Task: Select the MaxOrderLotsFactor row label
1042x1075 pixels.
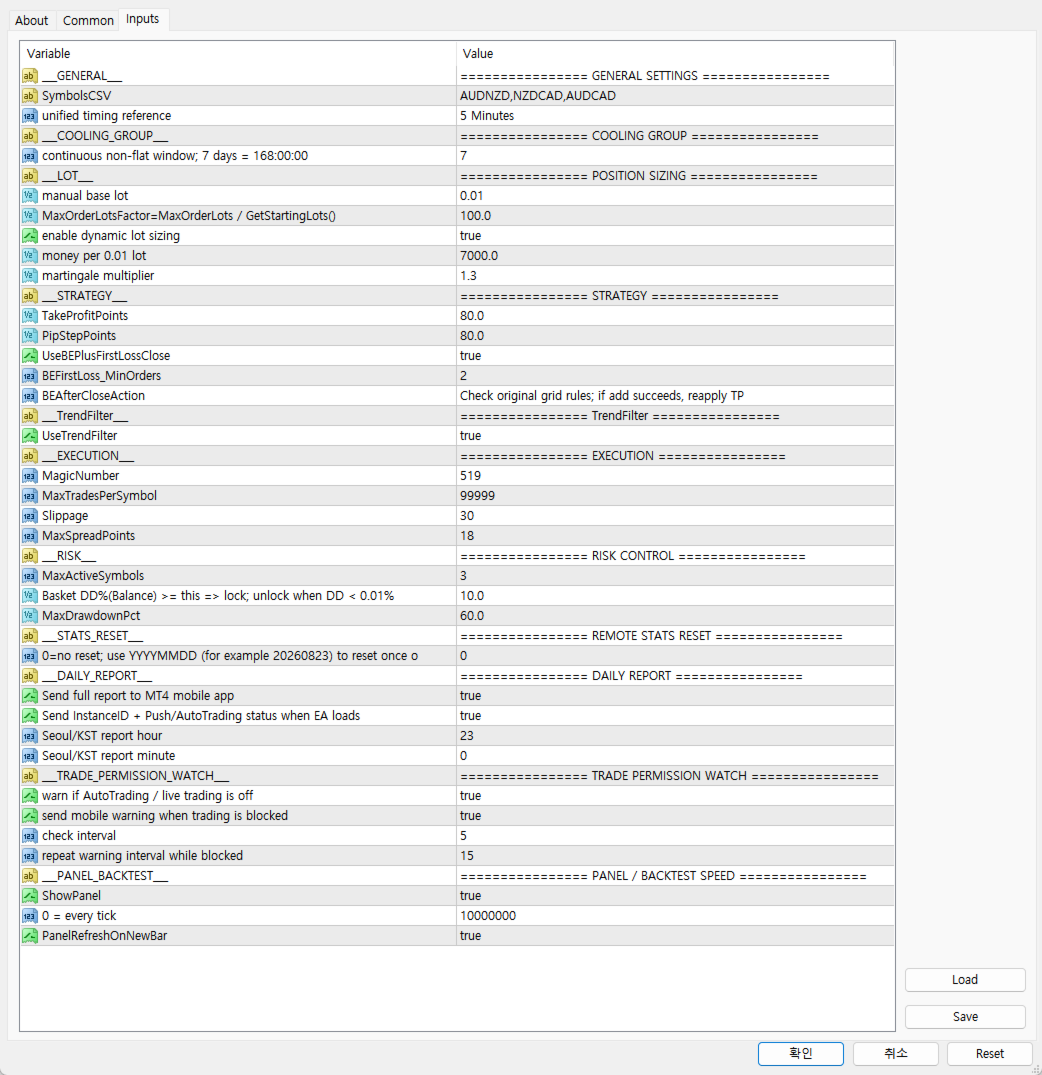Action: tap(189, 216)
